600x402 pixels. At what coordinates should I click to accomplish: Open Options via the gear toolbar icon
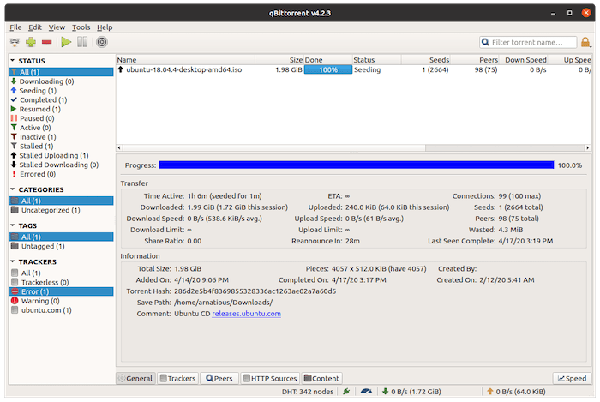click(102, 42)
